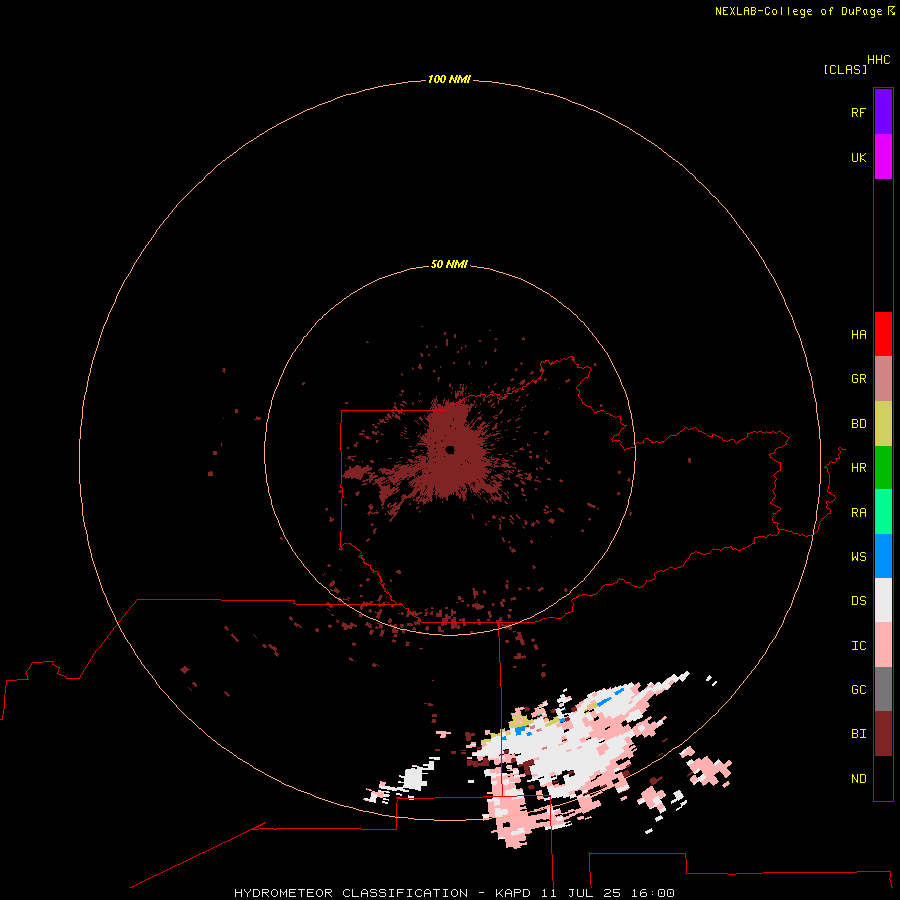This screenshot has height=900, width=900.
Task: Click the DS white legend swatch
Action: pyautogui.click(x=883, y=600)
